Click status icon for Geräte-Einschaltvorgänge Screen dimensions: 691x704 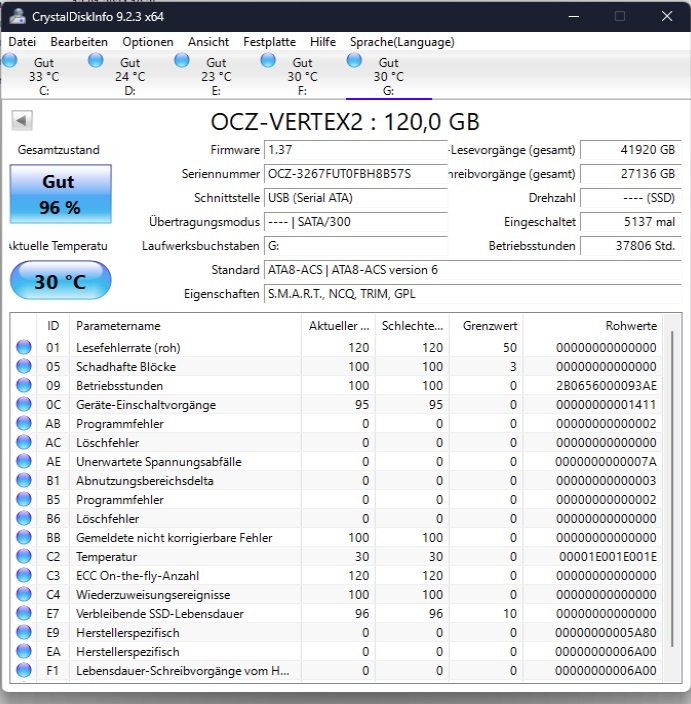pyautogui.click(x=24, y=404)
